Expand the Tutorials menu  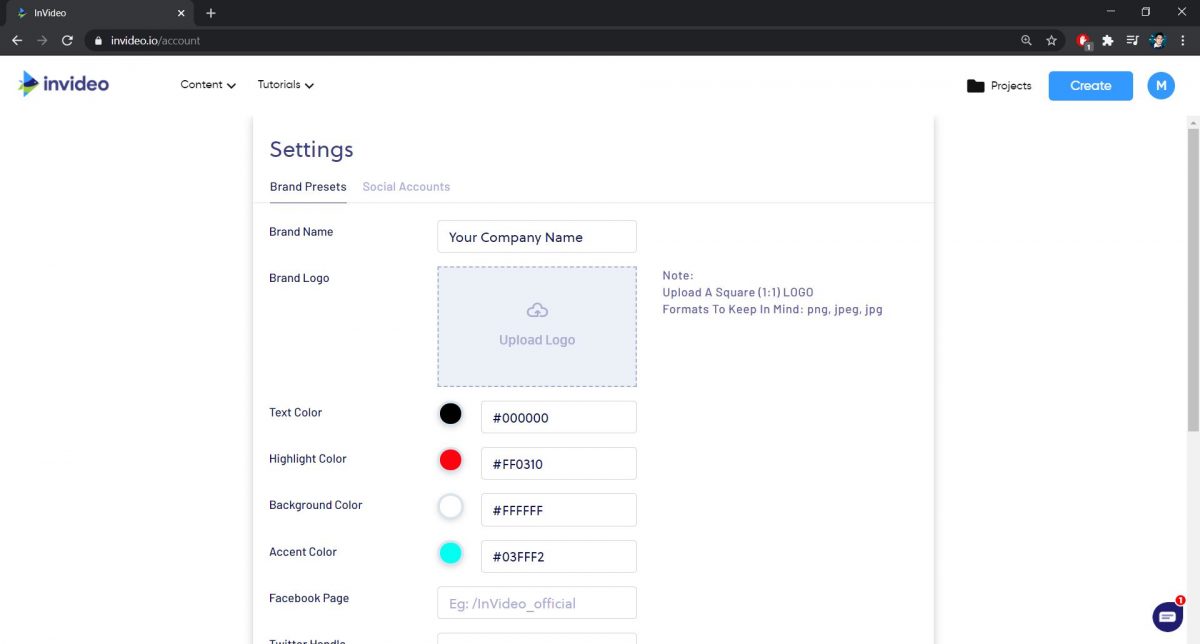coord(285,85)
